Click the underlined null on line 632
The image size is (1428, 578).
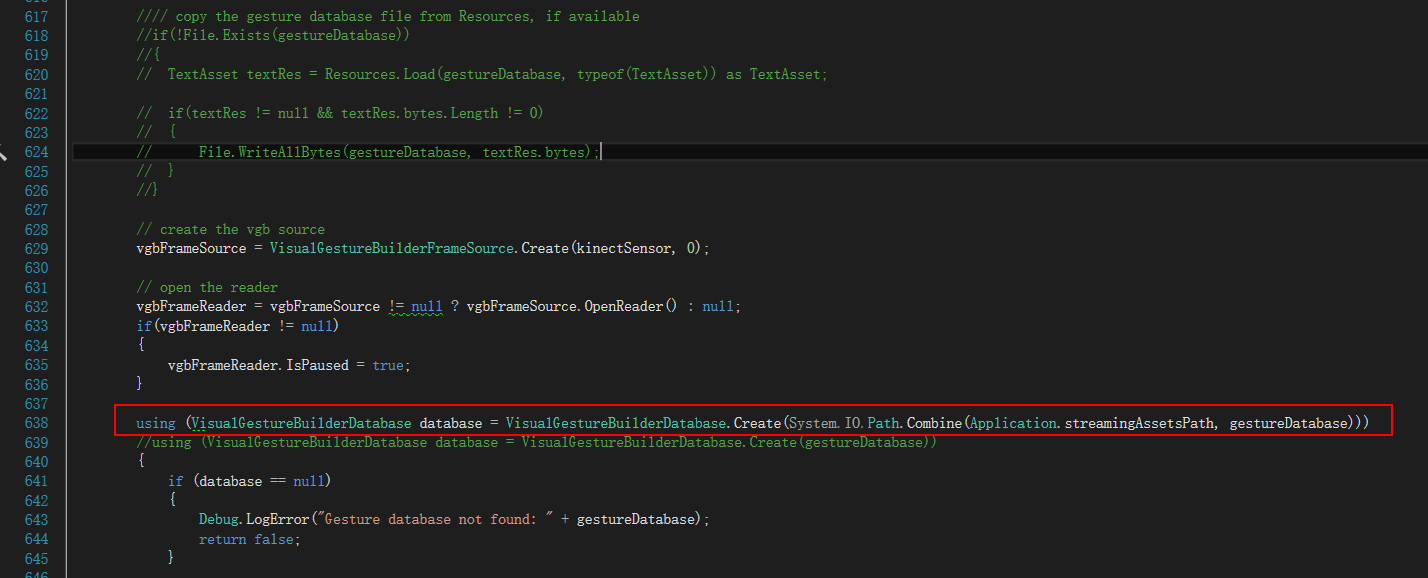[x=428, y=305]
